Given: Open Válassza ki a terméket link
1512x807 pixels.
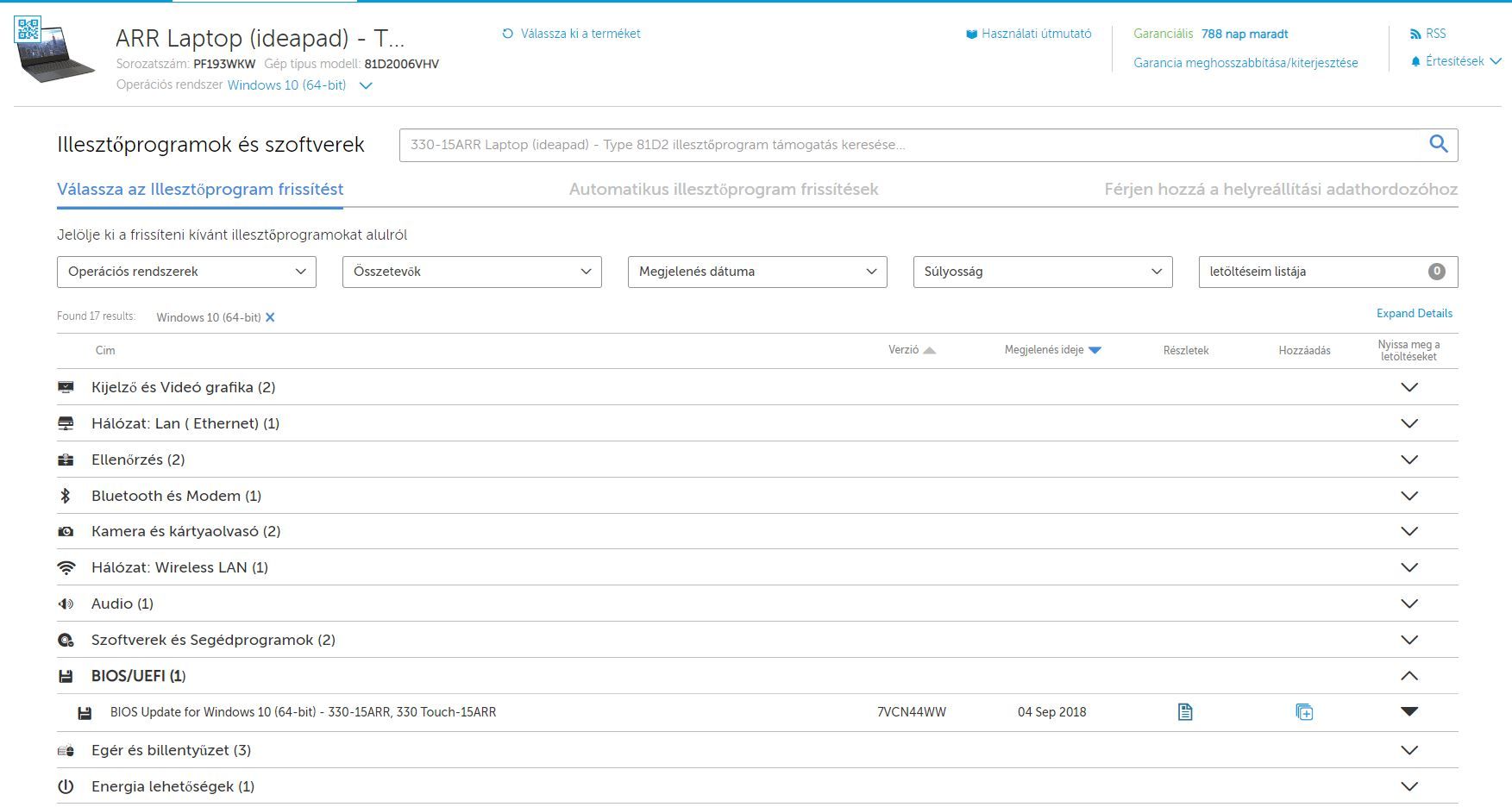Looking at the screenshot, I should click(580, 34).
